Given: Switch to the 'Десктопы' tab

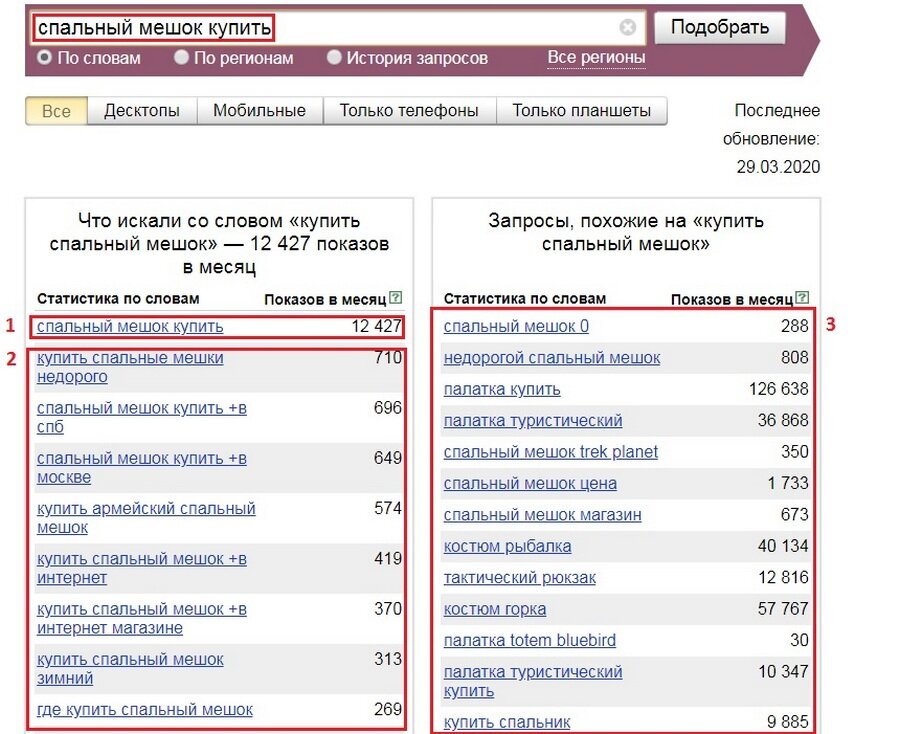Looking at the screenshot, I should [x=142, y=111].
